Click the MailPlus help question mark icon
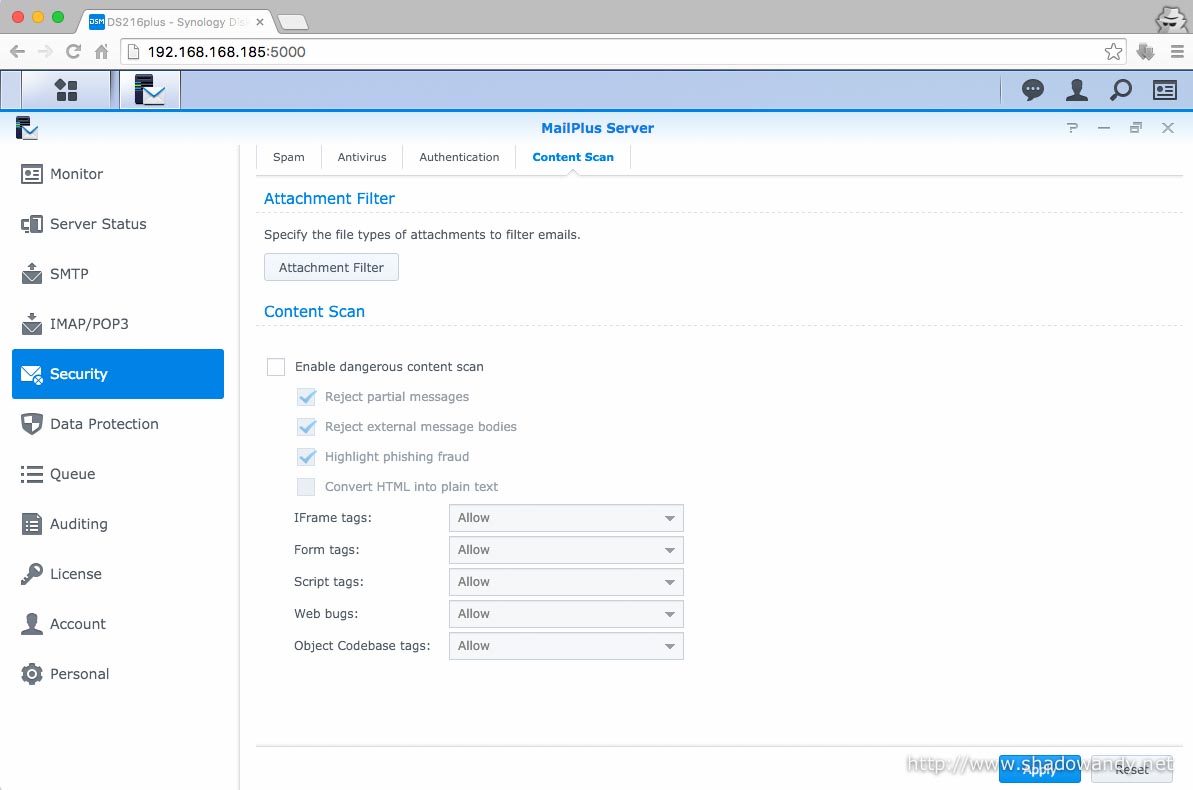 click(1073, 128)
